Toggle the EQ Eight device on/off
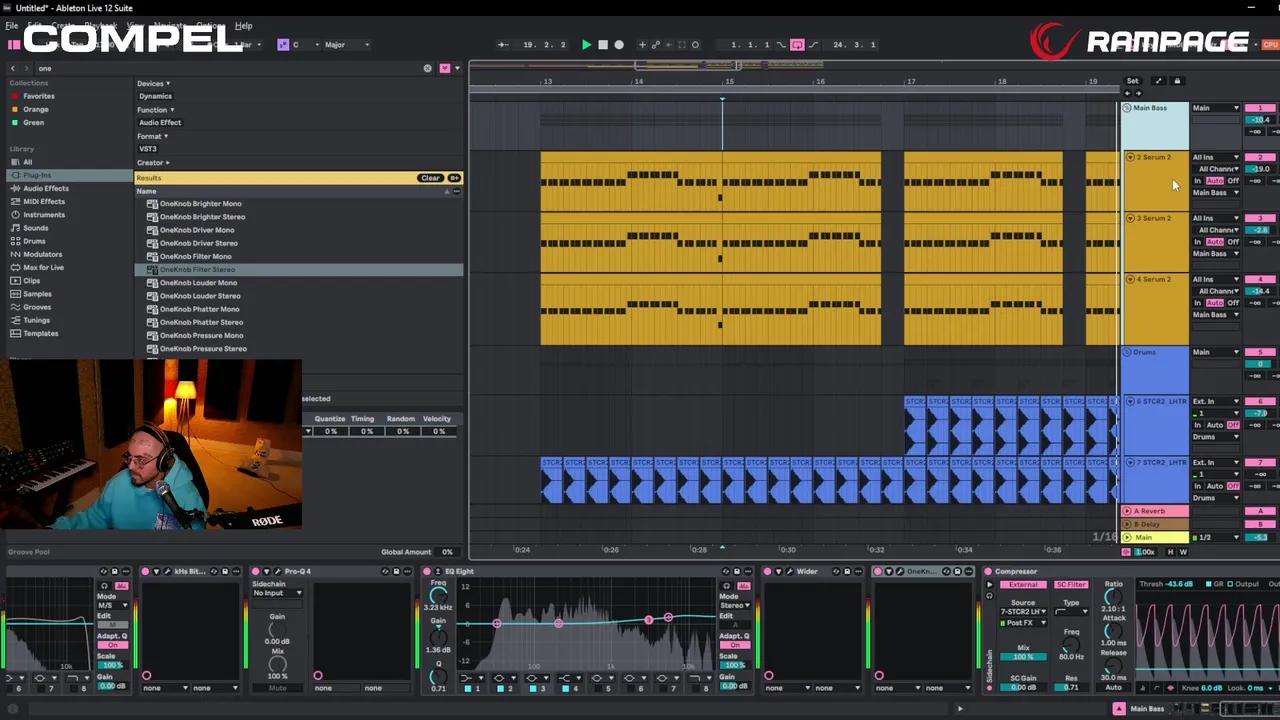Viewport: 1280px width, 720px height. pyautogui.click(x=427, y=572)
